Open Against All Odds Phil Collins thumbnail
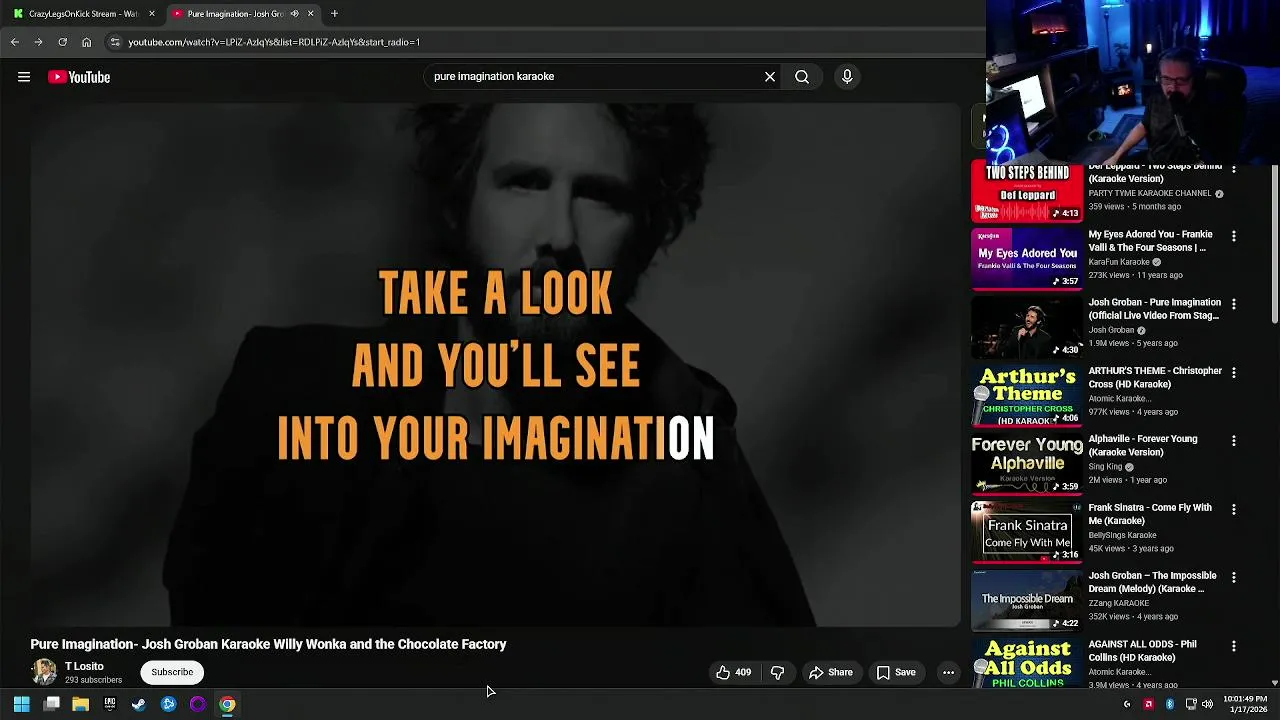Viewport: 1280px width, 720px height. coord(1027,664)
